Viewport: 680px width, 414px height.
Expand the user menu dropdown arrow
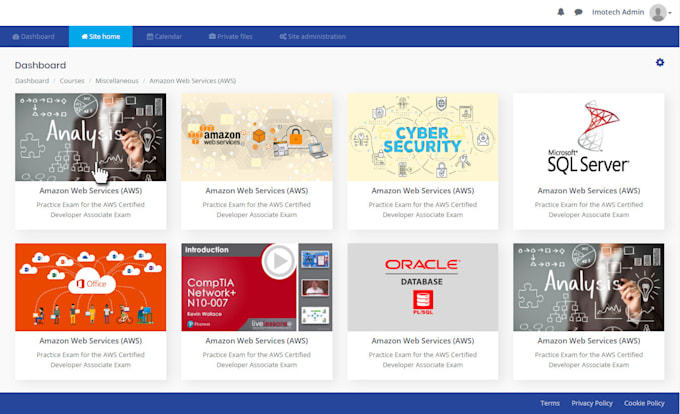(x=670, y=13)
